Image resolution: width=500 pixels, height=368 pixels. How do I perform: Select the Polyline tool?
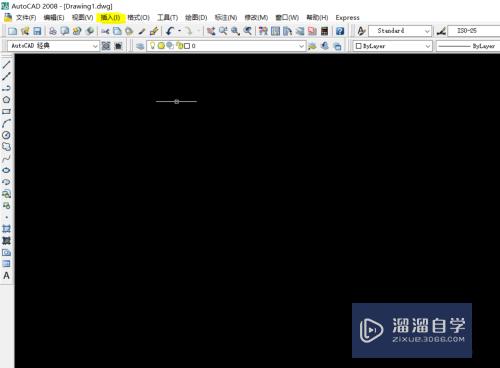pos(6,88)
